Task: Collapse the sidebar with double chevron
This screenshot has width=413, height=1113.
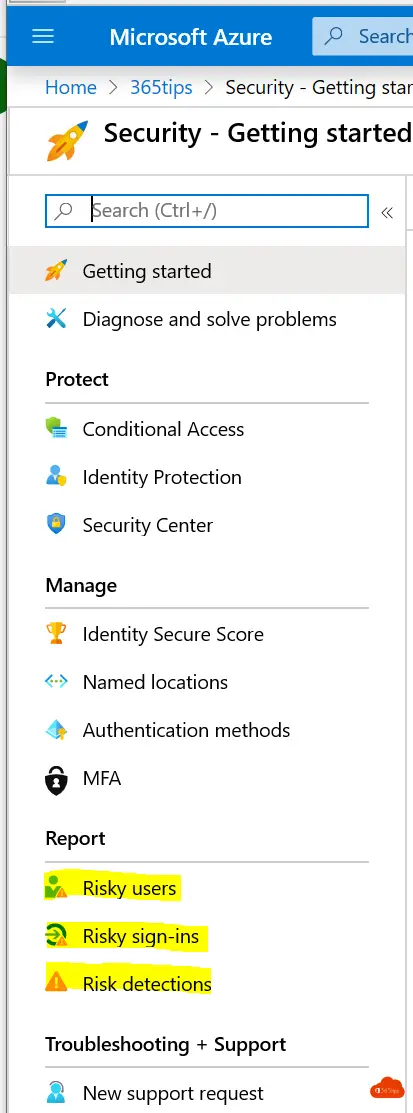Action: [387, 212]
